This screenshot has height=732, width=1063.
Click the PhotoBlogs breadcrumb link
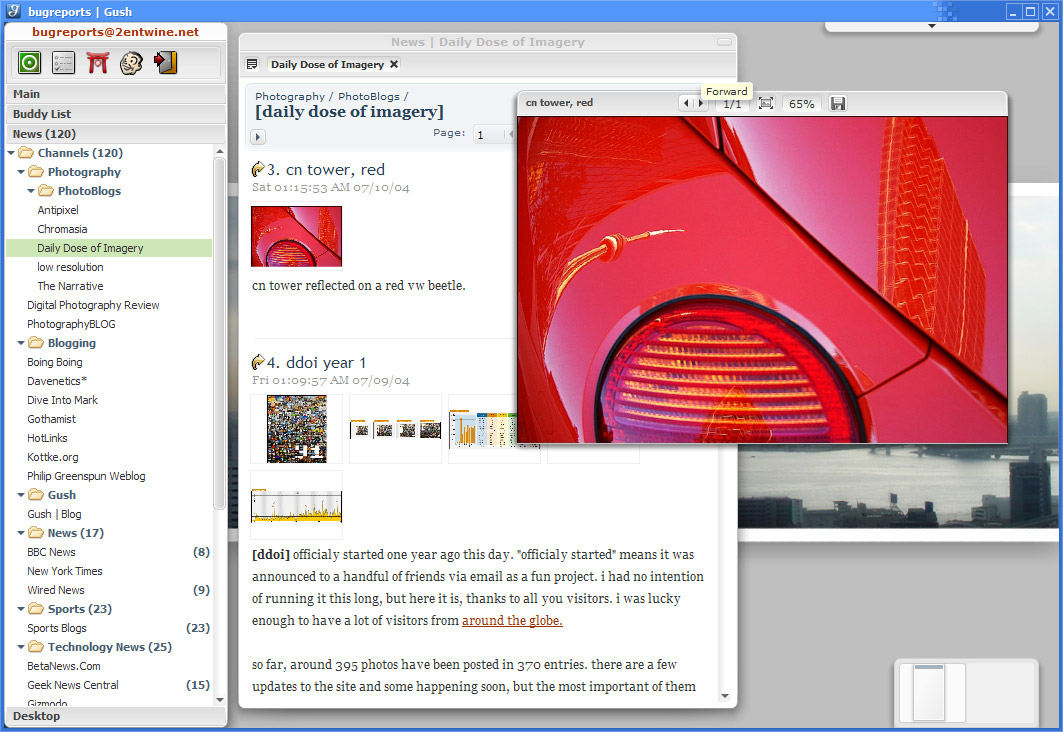(x=369, y=96)
